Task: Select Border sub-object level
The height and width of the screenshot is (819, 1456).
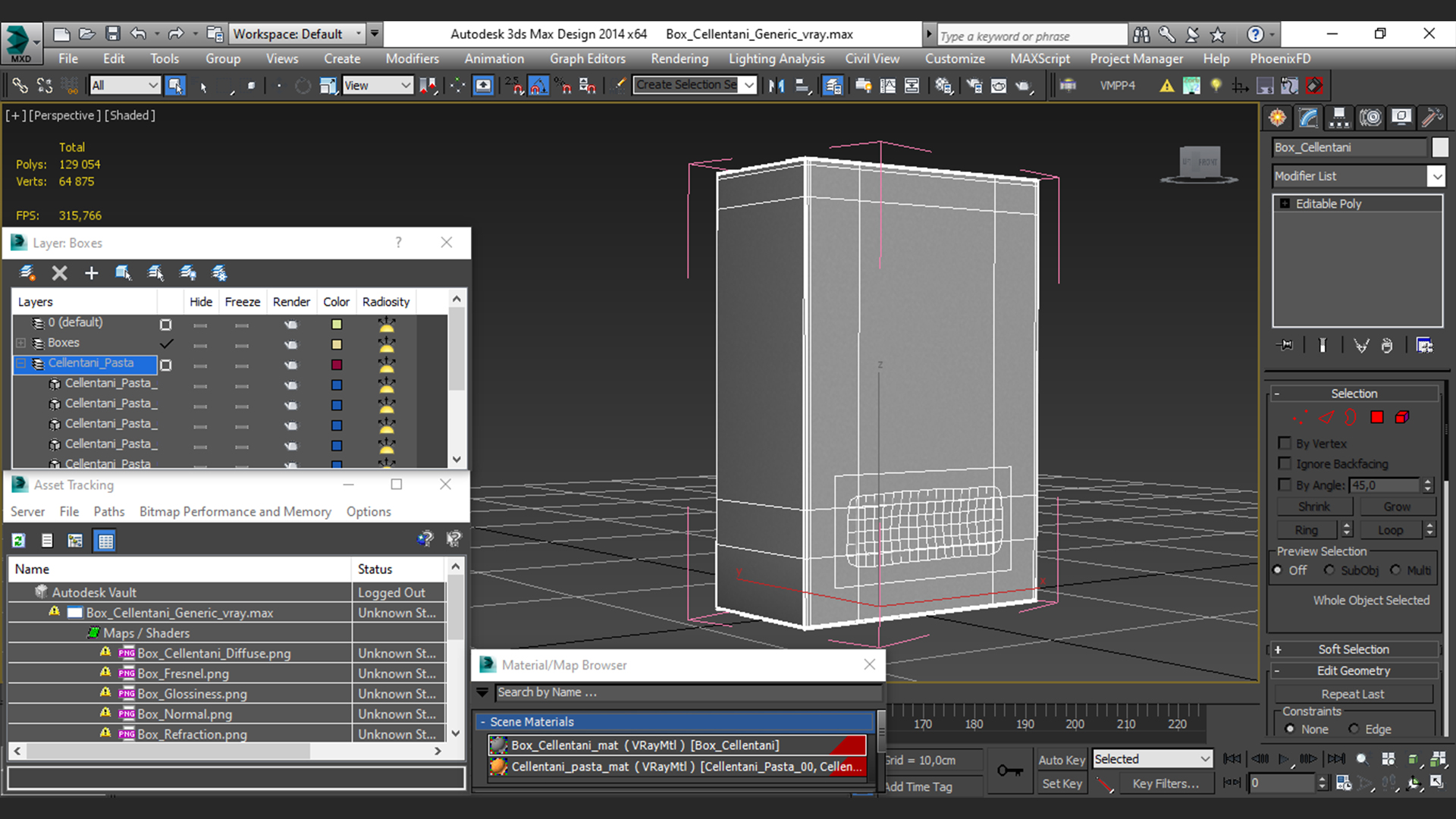Action: click(1351, 417)
